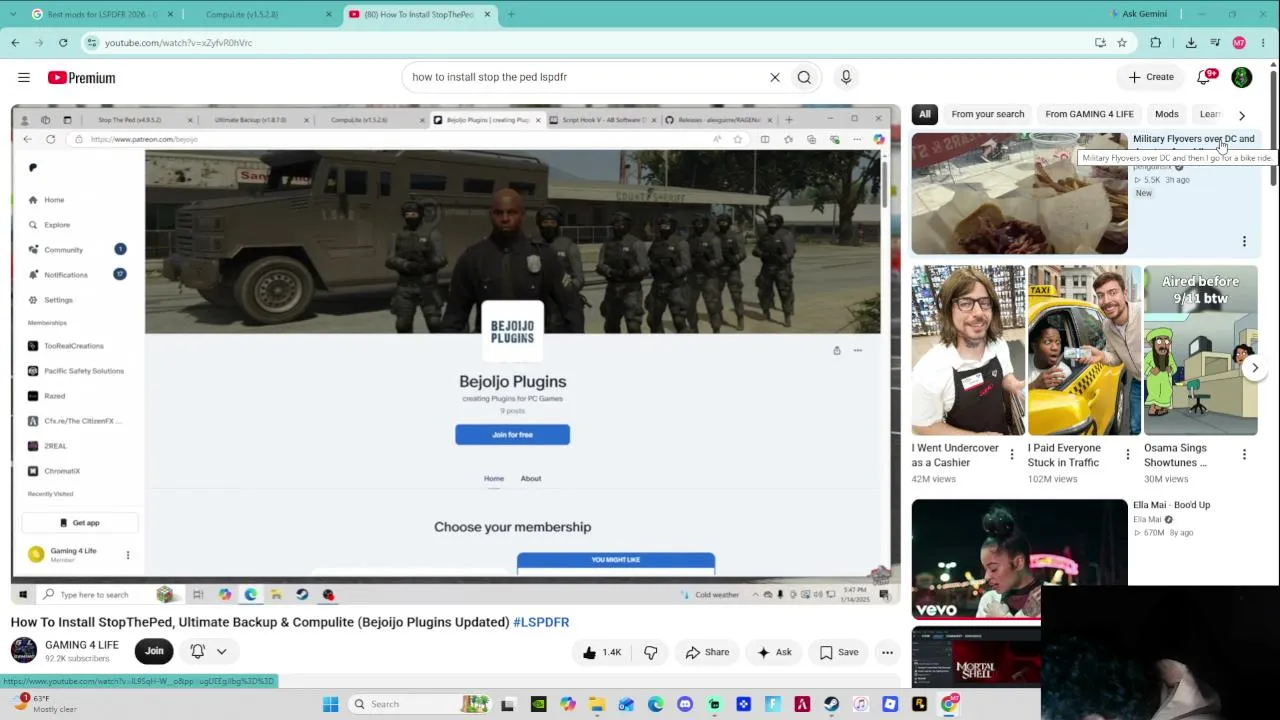Select the From GAMING 4 LIFE chip

1090,114
